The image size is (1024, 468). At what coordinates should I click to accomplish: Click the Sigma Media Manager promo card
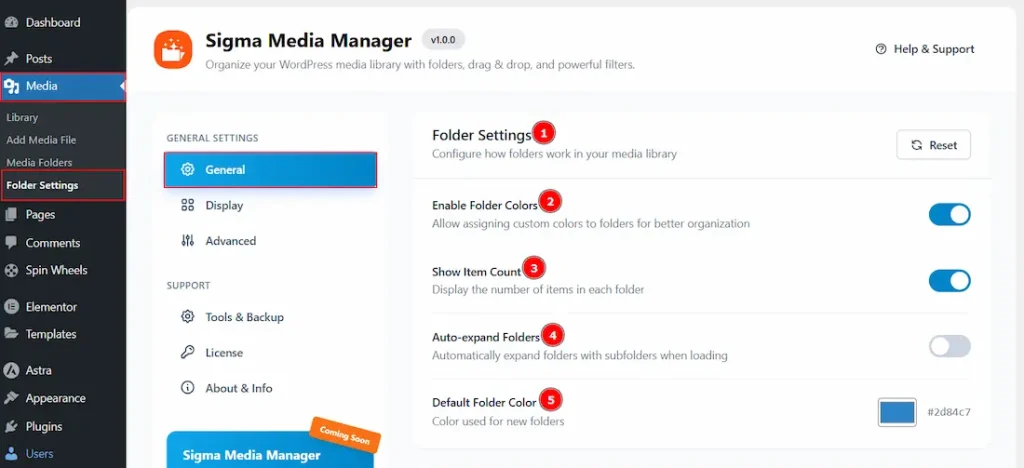tap(272, 450)
